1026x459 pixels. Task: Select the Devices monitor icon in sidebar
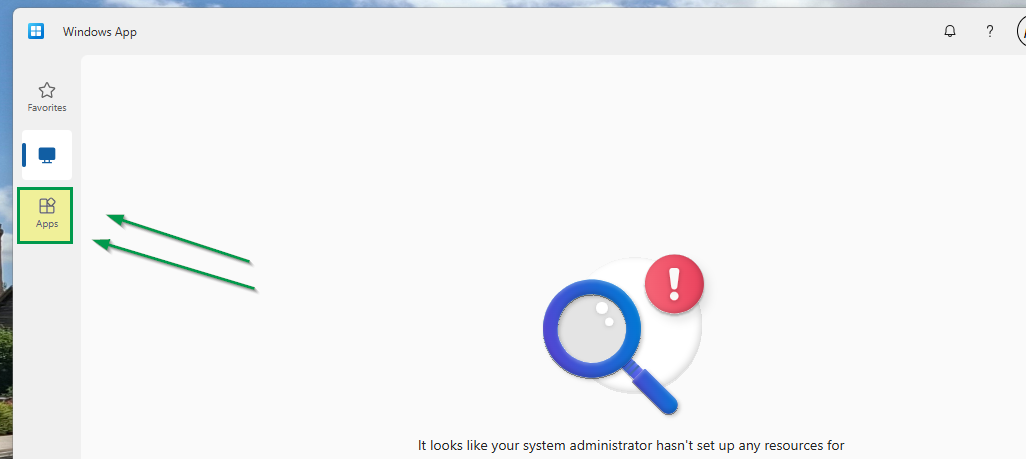(x=47, y=155)
